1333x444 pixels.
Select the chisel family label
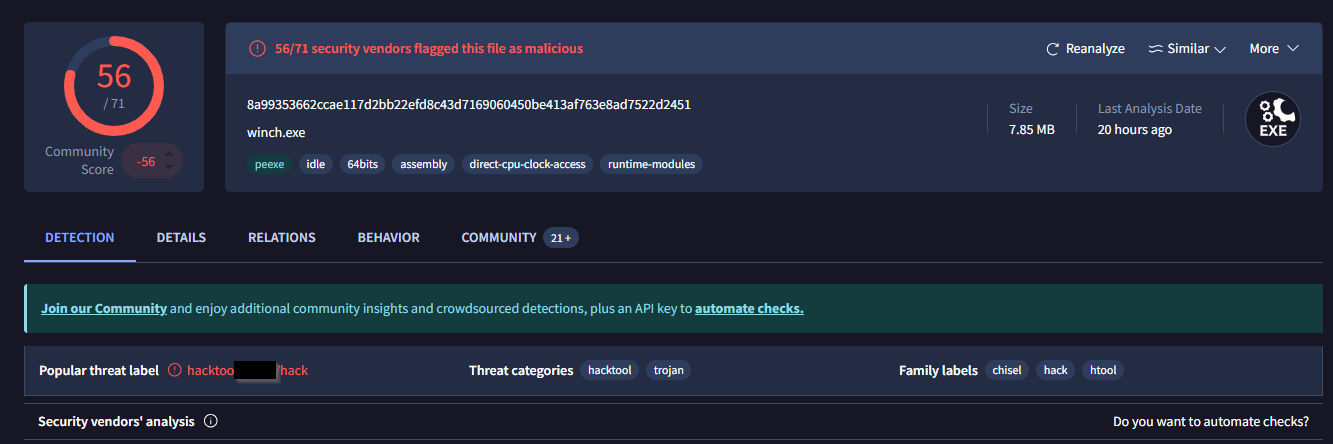(x=1006, y=370)
